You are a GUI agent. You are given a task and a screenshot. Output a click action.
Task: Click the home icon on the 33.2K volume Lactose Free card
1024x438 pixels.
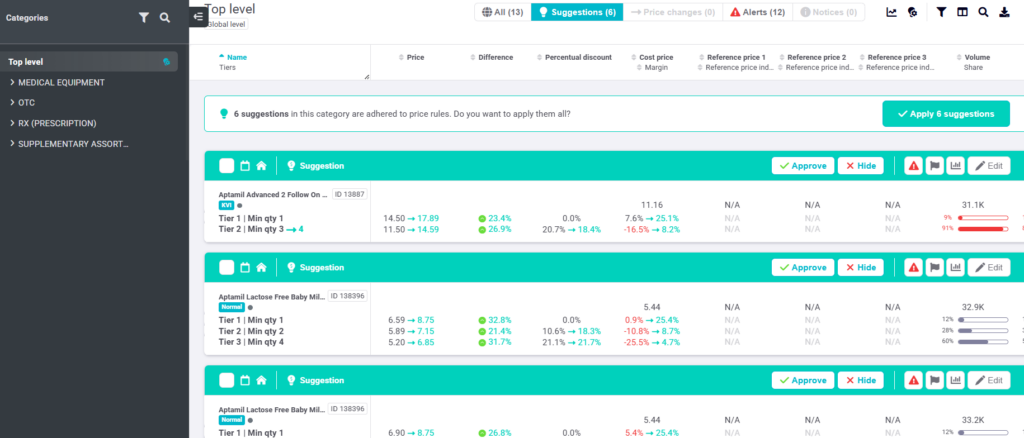point(261,381)
